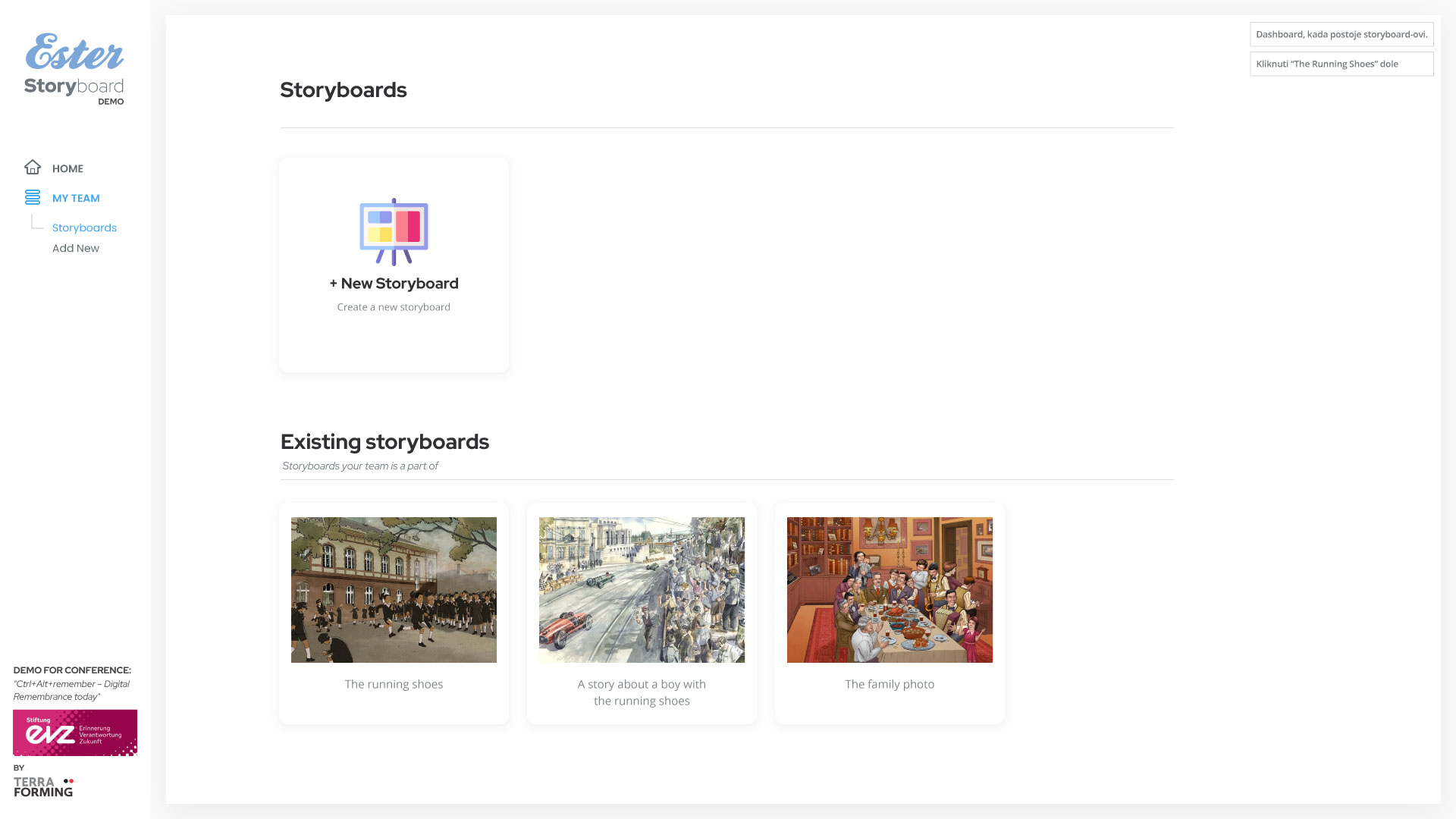Click the '+ New Storyboard' title
The width and height of the screenshot is (1456, 819).
pyautogui.click(x=394, y=284)
